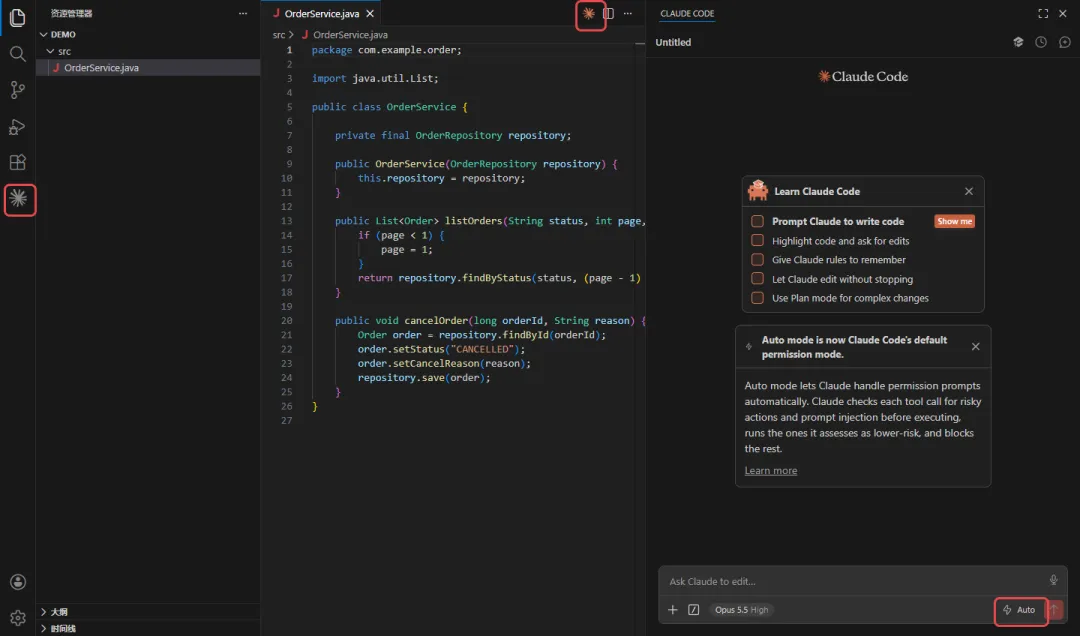Open the Learn more link
The width and height of the screenshot is (1080, 636).
point(770,471)
